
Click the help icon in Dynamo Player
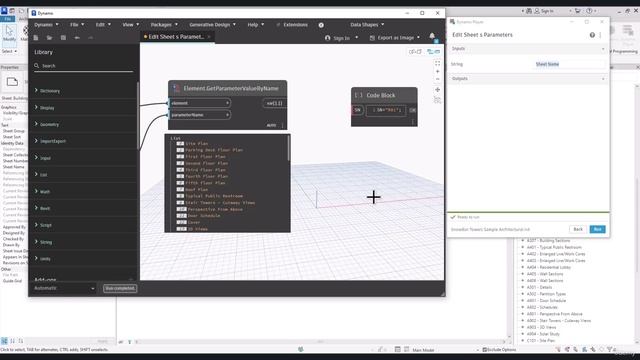[x=592, y=35]
